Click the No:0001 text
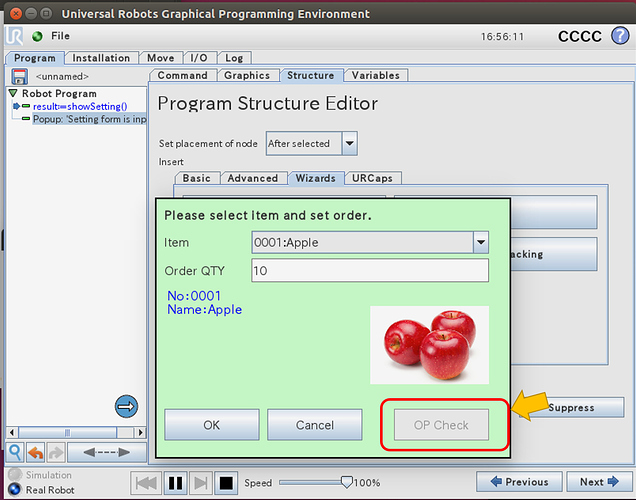Screen dimensions: 636x500 click(x=194, y=296)
